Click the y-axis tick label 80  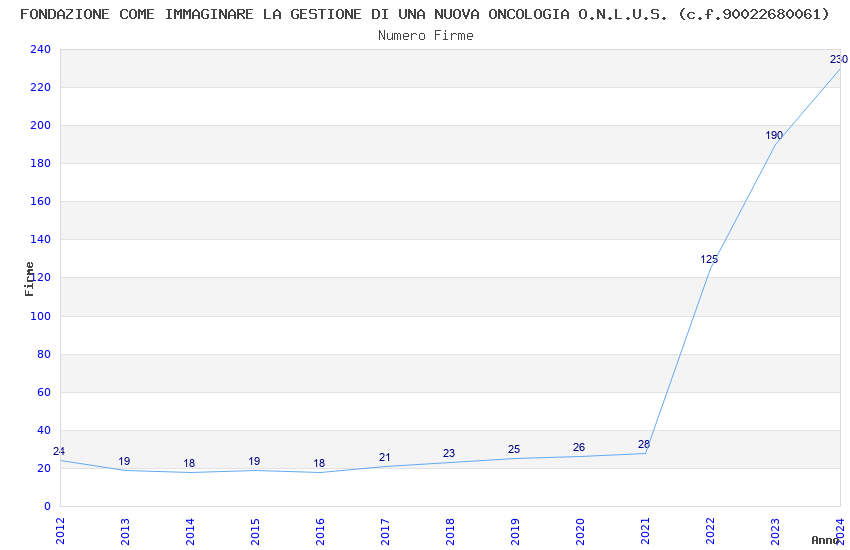point(44,354)
